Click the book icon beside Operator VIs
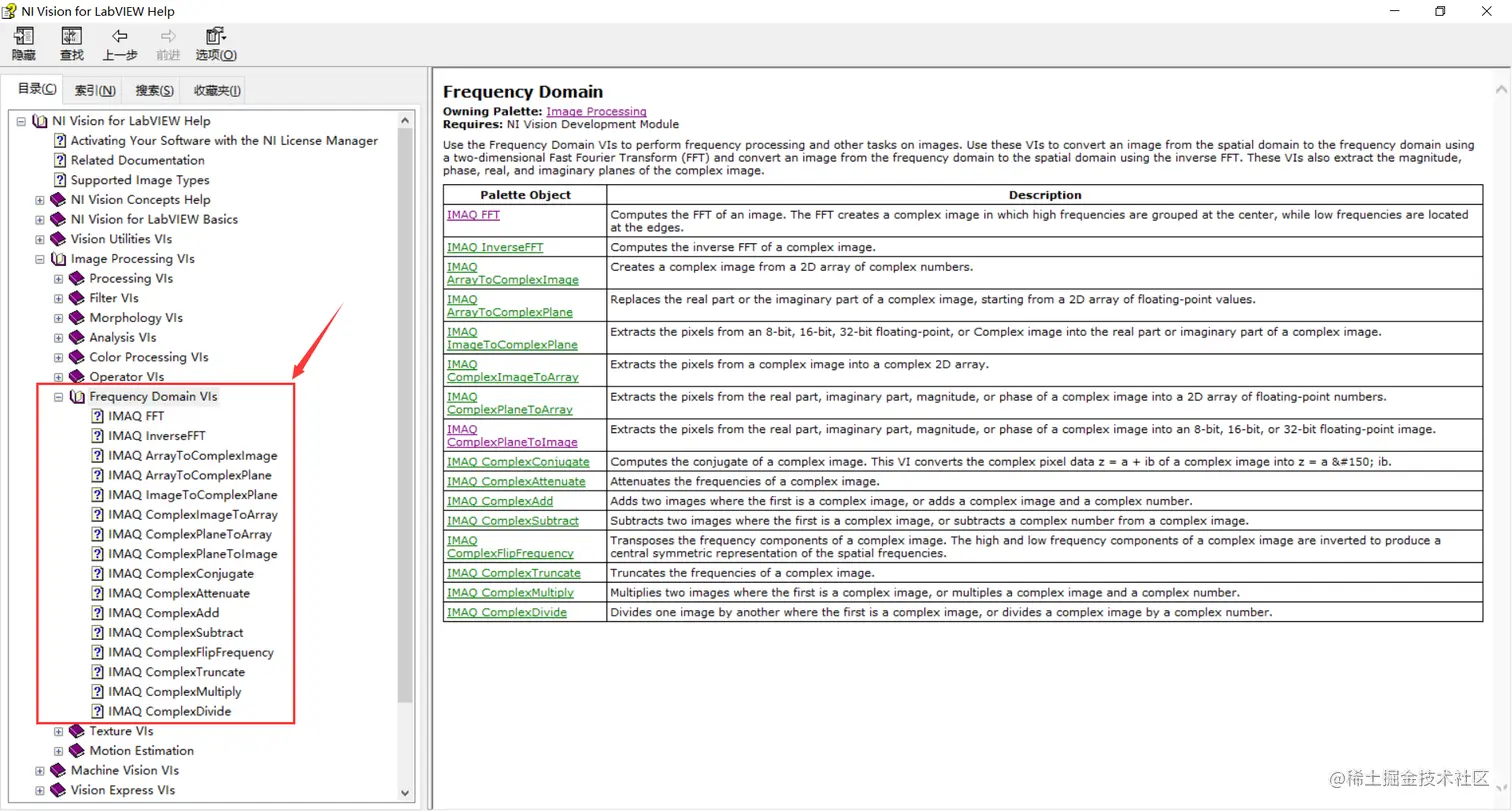 [77, 377]
